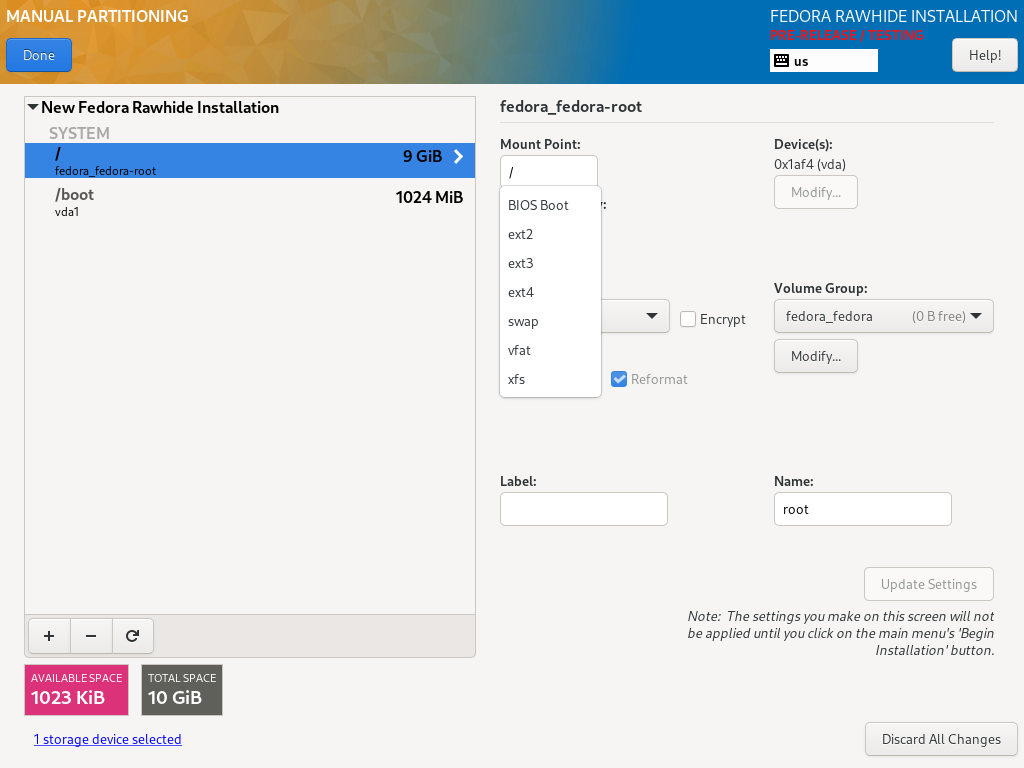Open the 1 storage device selected link
This screenshot has width=1024, height=768.
108,739
